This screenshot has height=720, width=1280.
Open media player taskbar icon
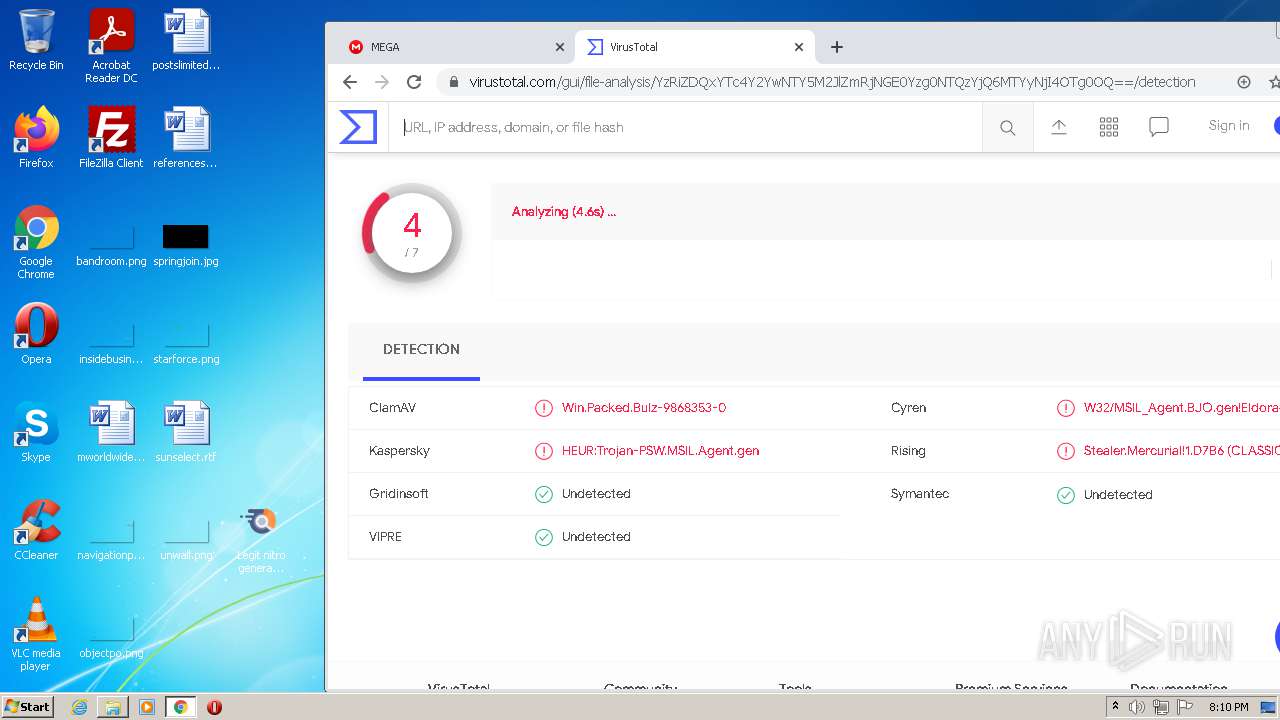(147, 707)
